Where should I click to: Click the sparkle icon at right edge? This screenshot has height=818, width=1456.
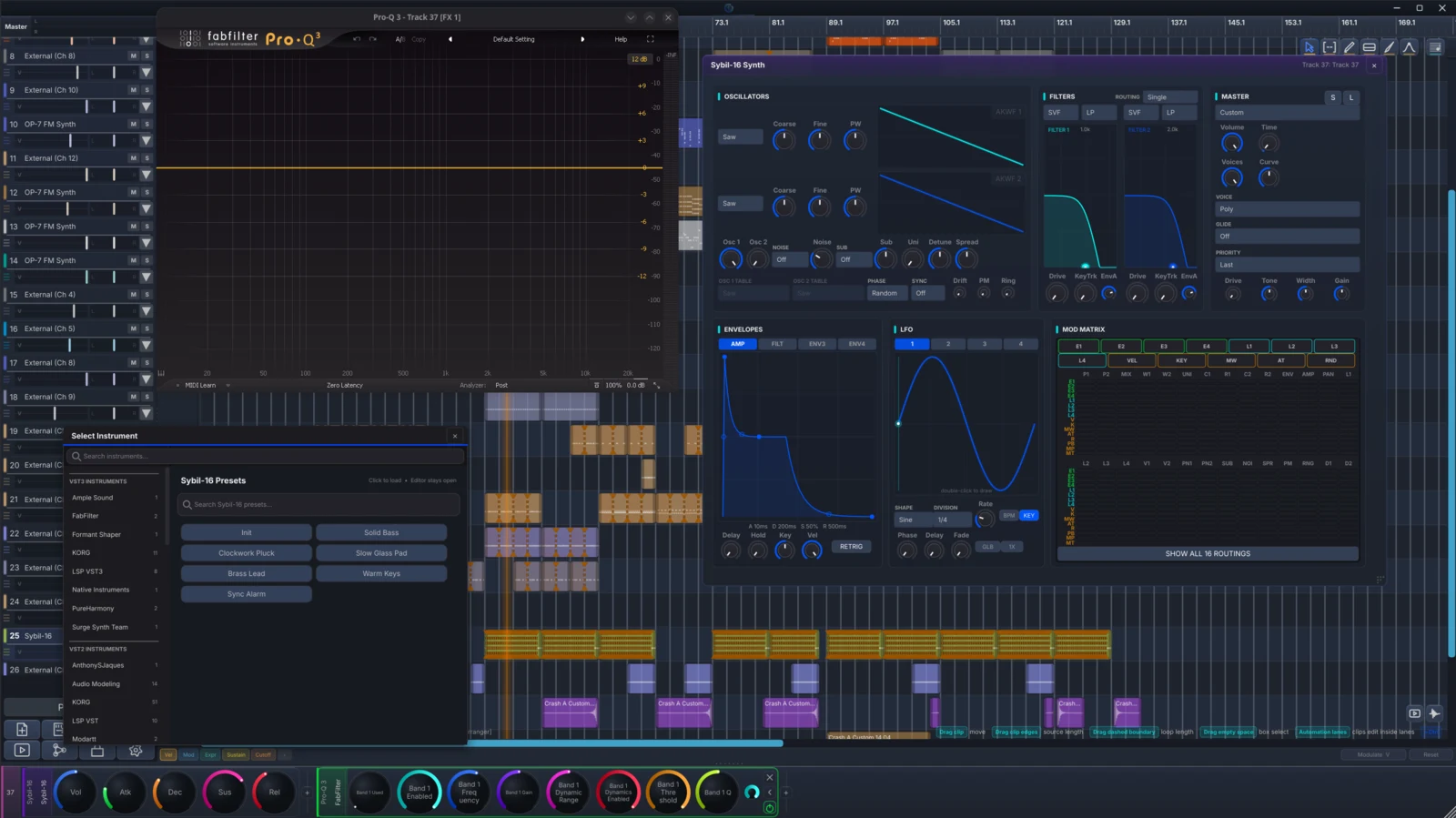1434,713
